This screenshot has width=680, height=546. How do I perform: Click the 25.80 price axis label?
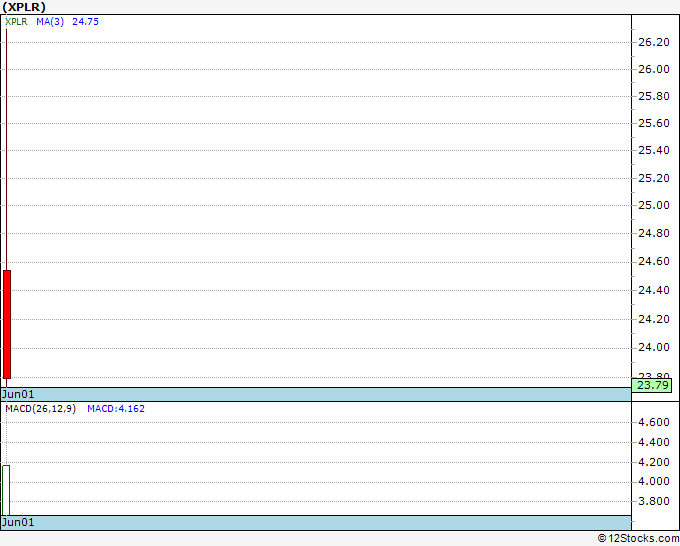pos(654,96)
